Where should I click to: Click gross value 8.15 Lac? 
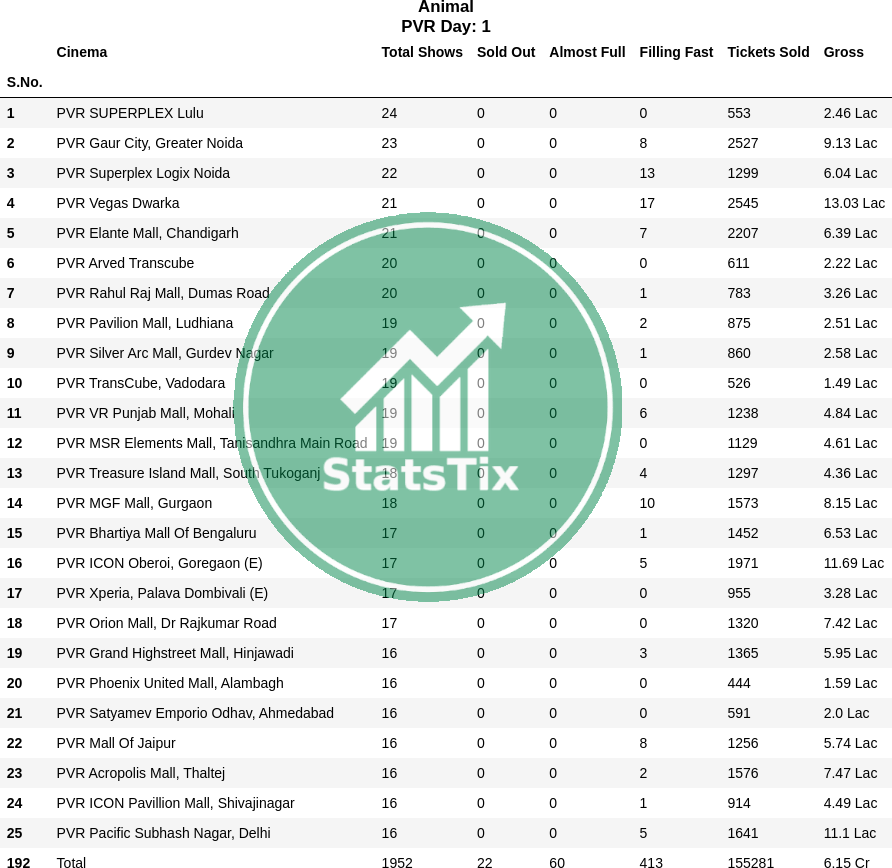tap(850, 503)
